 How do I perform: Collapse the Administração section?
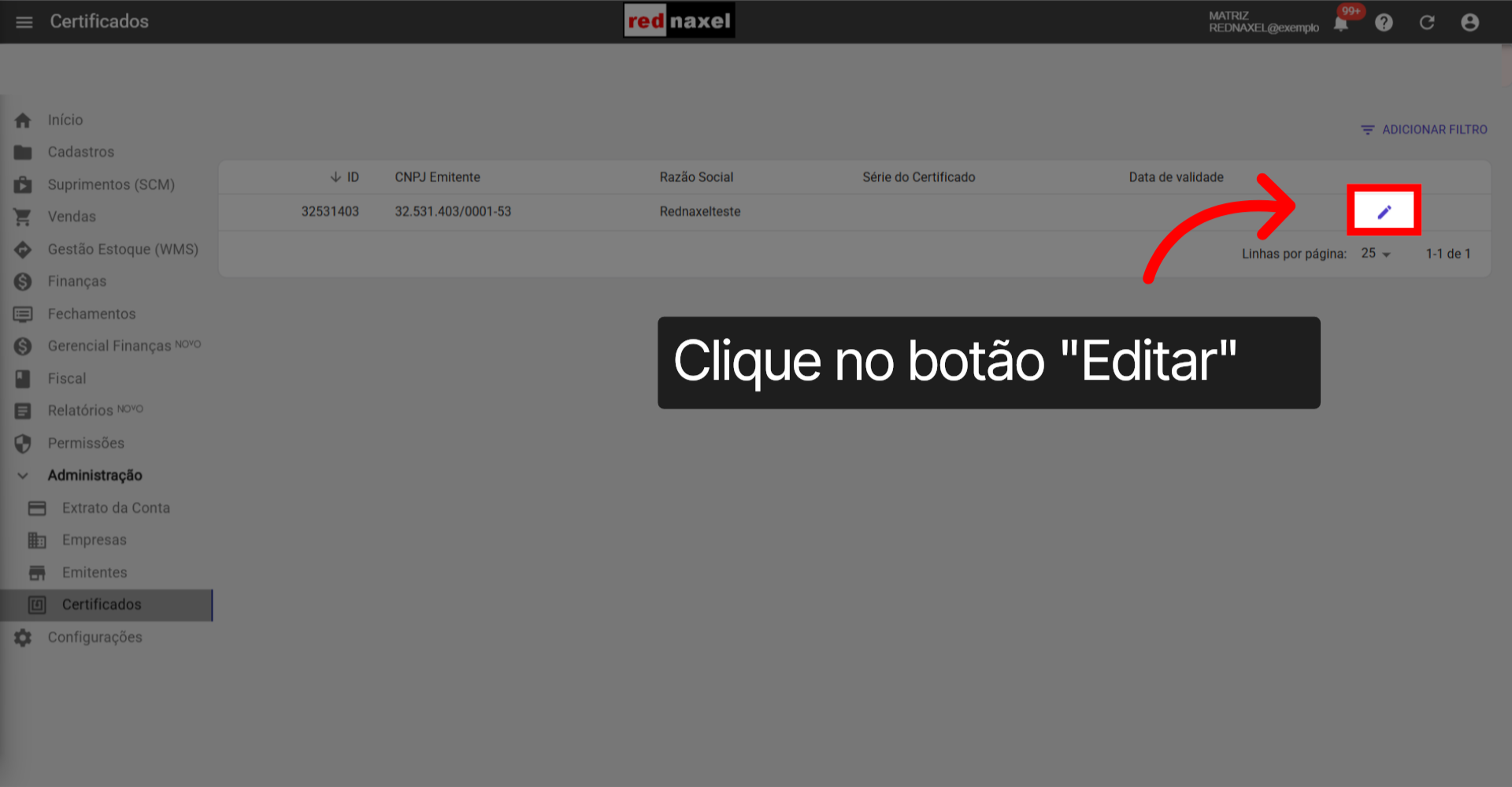(22, 475)
